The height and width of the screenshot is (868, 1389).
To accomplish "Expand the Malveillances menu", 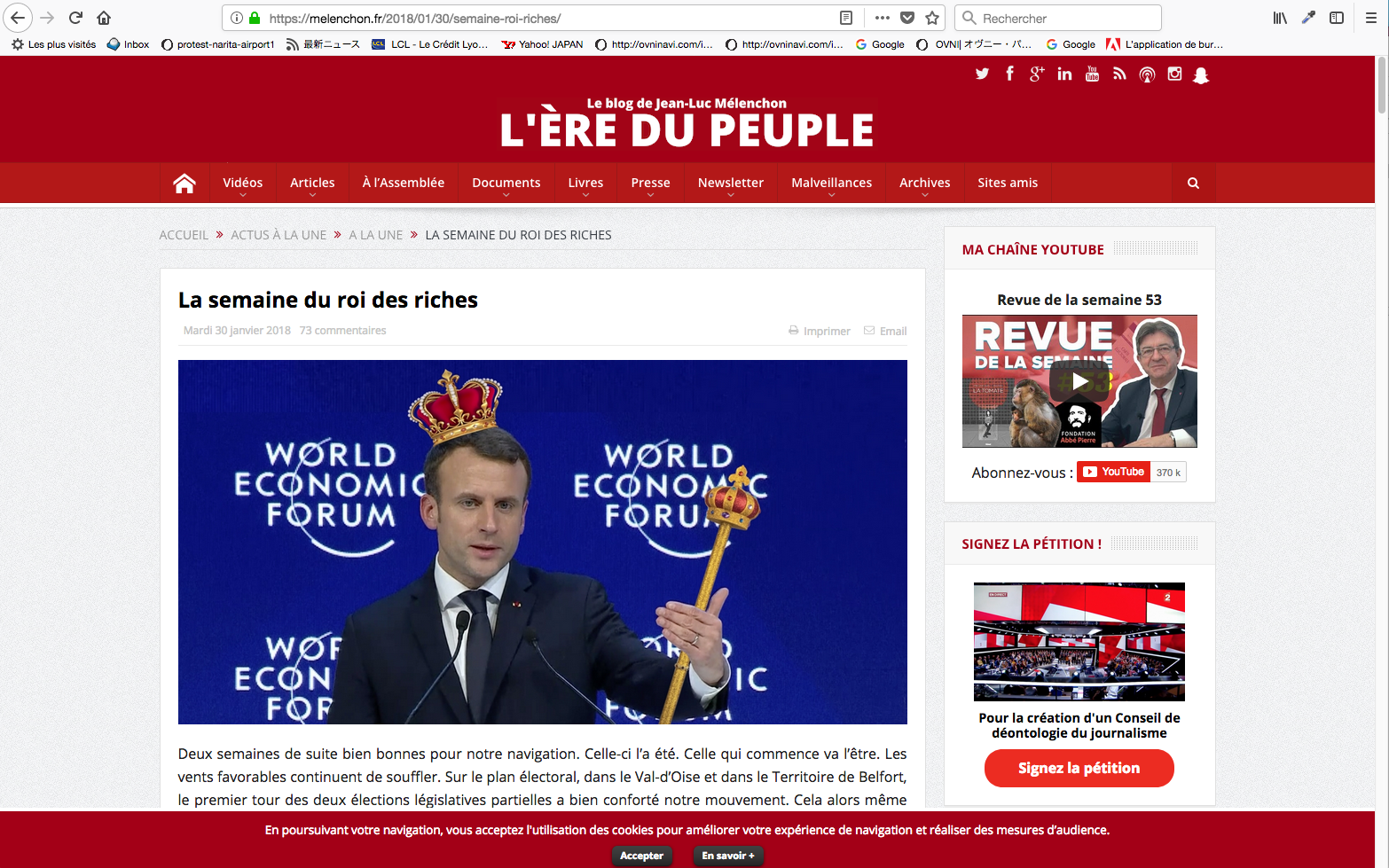I will click(x=831, y=183).
